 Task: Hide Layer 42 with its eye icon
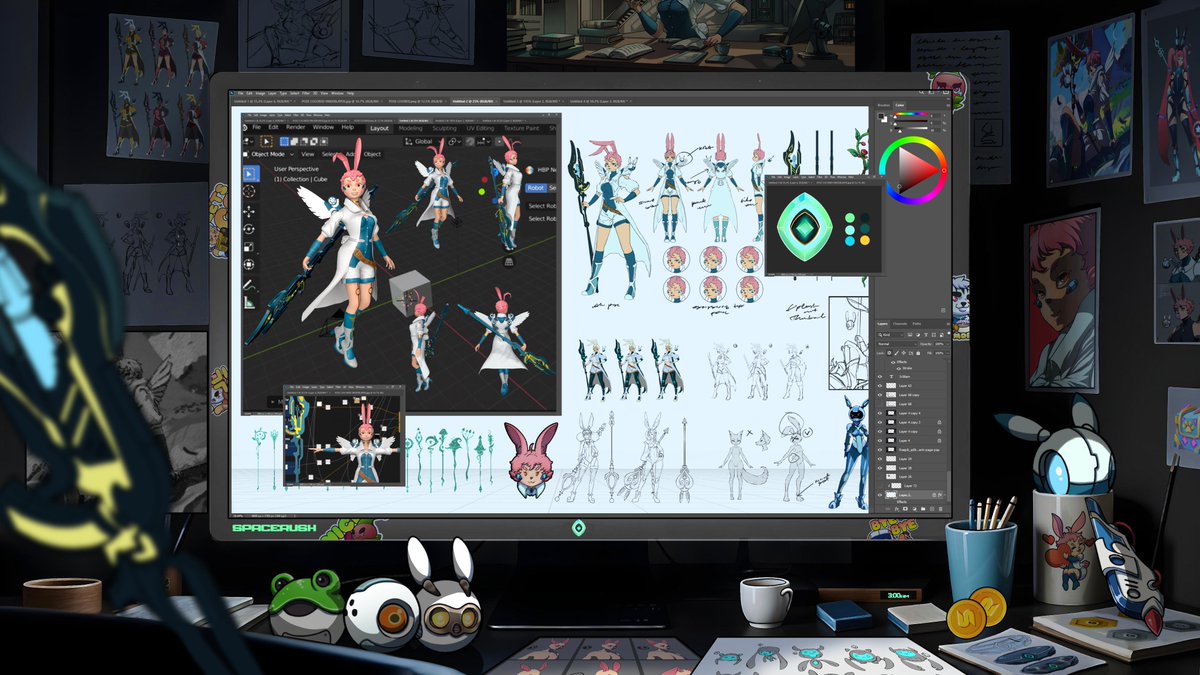(x=880, y=386)
